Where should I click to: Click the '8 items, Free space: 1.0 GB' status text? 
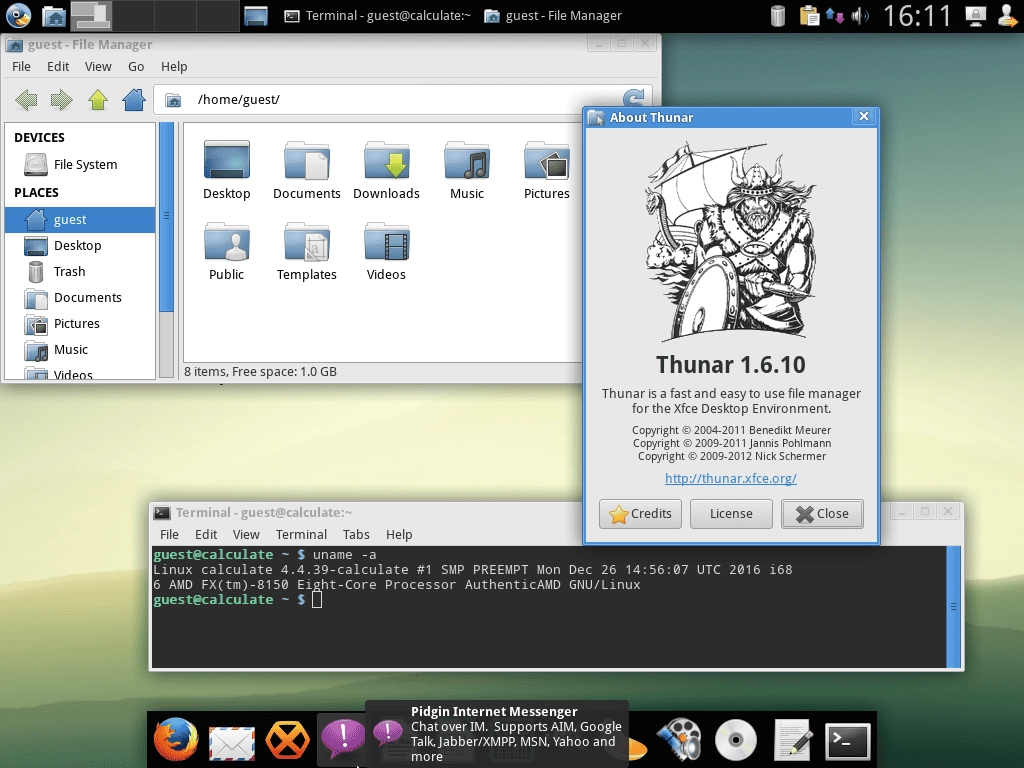[261, 372]
